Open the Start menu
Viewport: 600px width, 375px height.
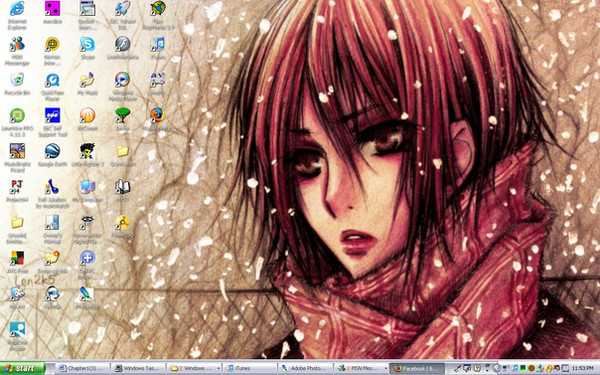click(x=23, y=368)
